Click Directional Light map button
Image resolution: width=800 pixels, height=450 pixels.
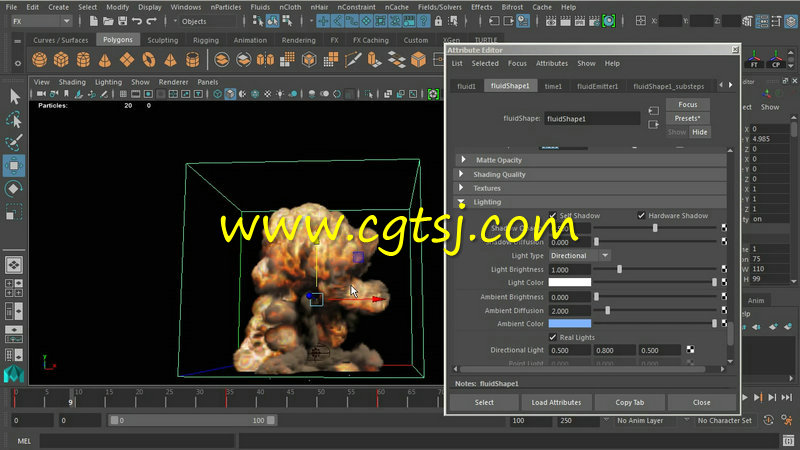[x=690, y=349]
